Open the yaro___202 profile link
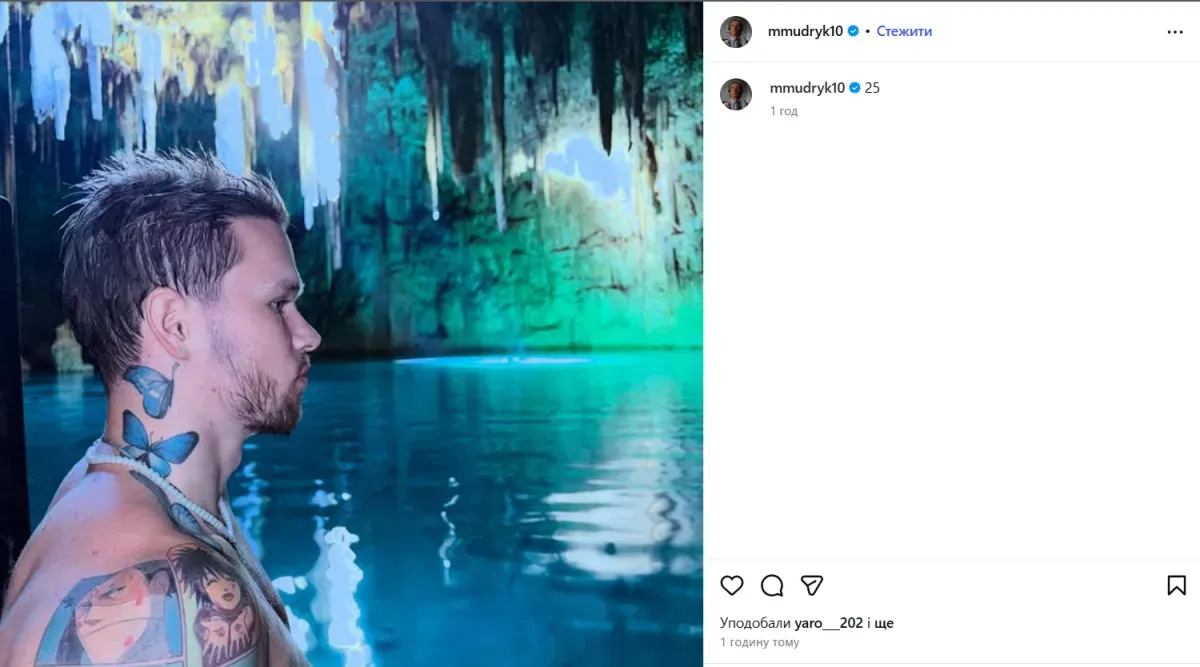Image resolution: width=1200 pixels, height=667 pixels. point(829,623)
